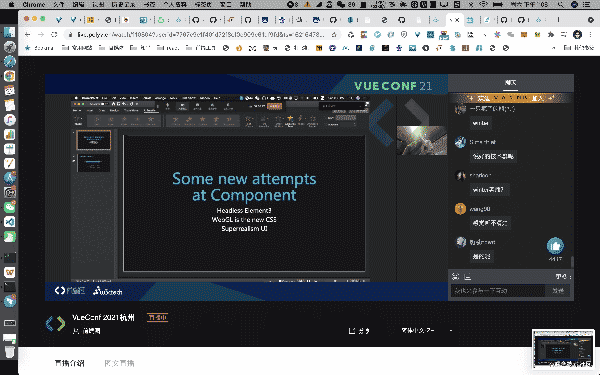Click the VueConf 2021 杭州 title
Screen dimensions: 600x375
click(x=103, y=318)
